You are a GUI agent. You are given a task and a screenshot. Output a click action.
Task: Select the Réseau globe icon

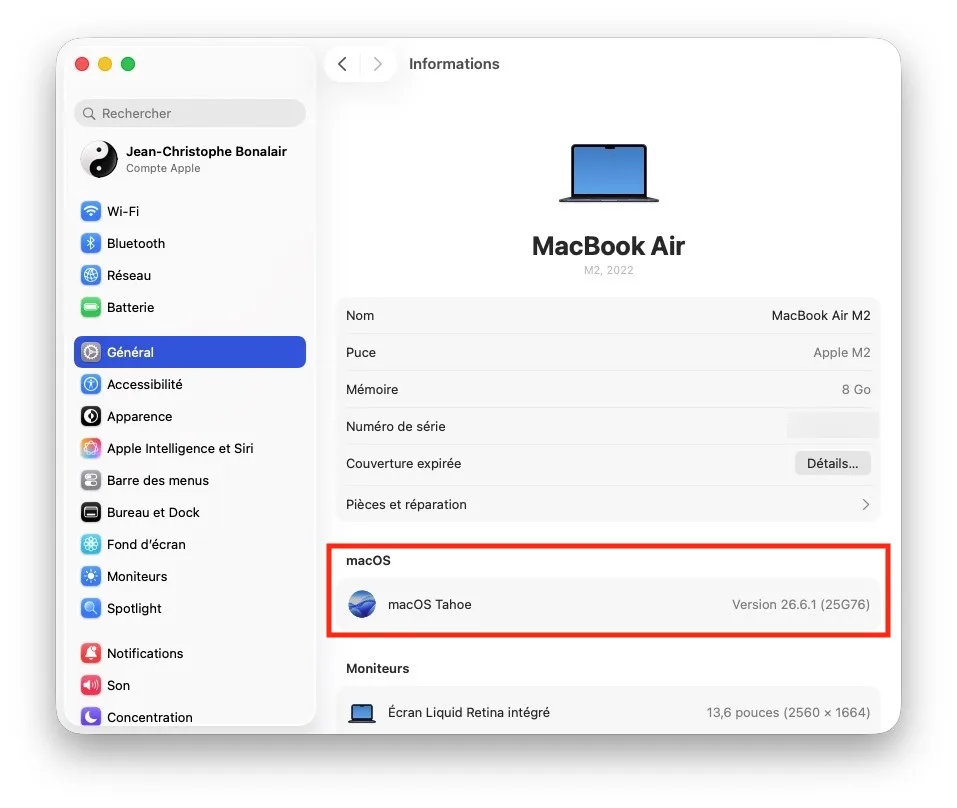[x=91, y=275]
